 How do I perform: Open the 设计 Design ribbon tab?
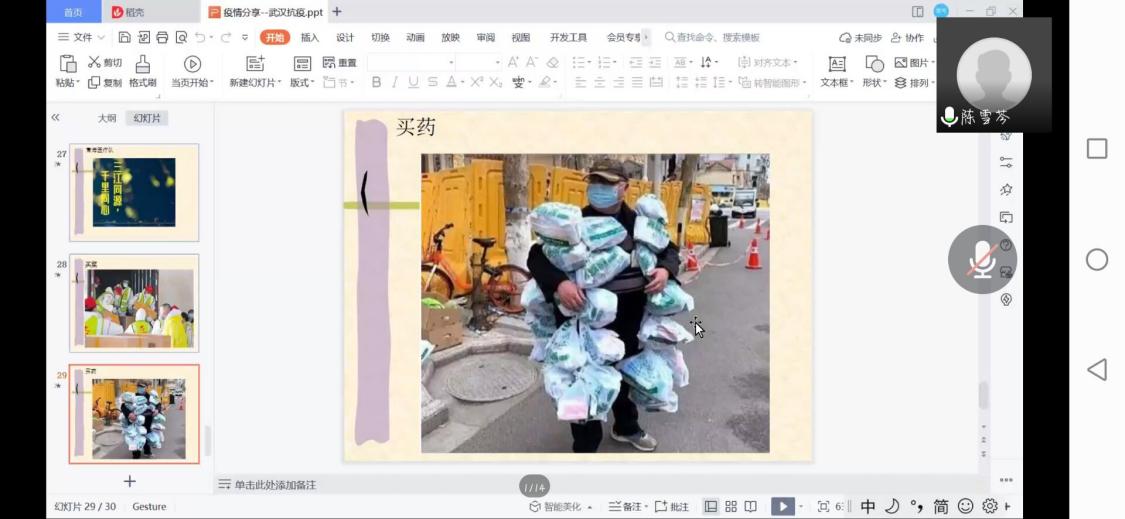pyautogui.click(x=345, y=37)
